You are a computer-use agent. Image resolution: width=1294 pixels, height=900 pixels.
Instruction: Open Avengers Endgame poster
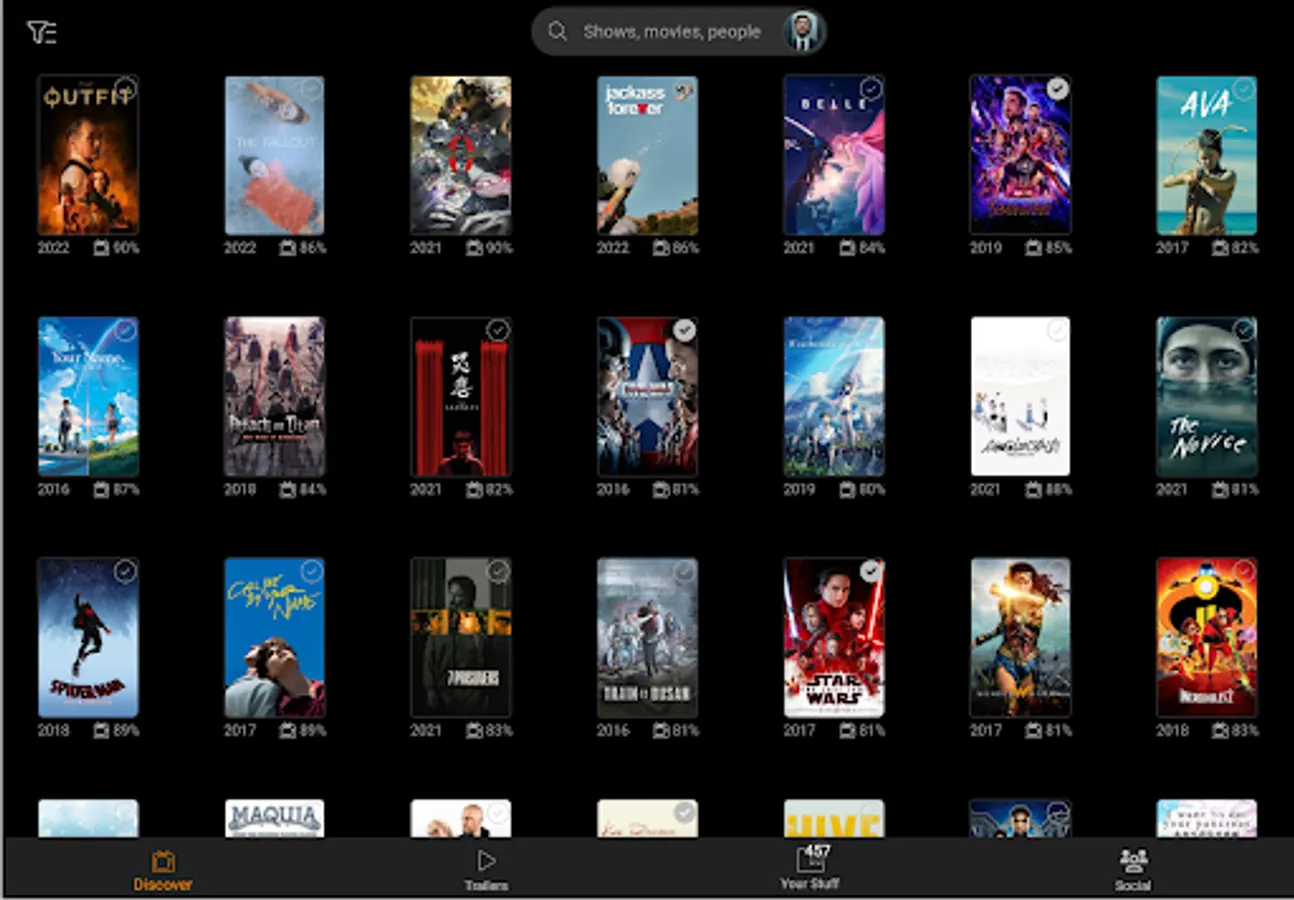(1020, 155)
